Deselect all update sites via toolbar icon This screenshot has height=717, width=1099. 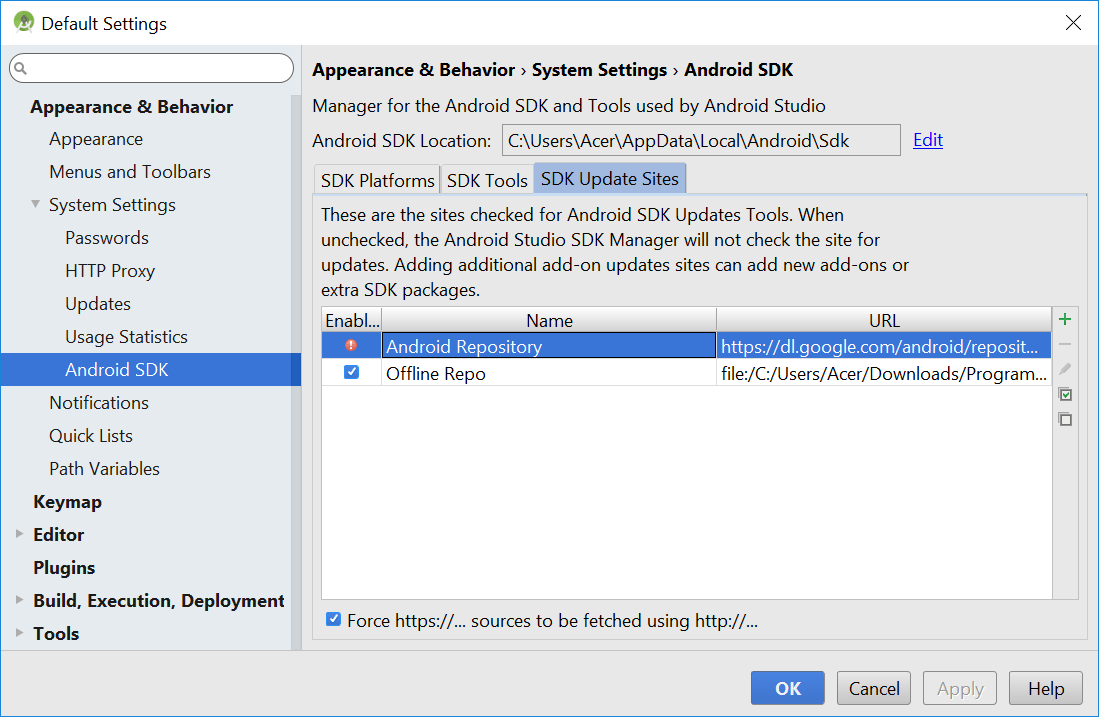pyautogui.click(x=1065, y=419)
